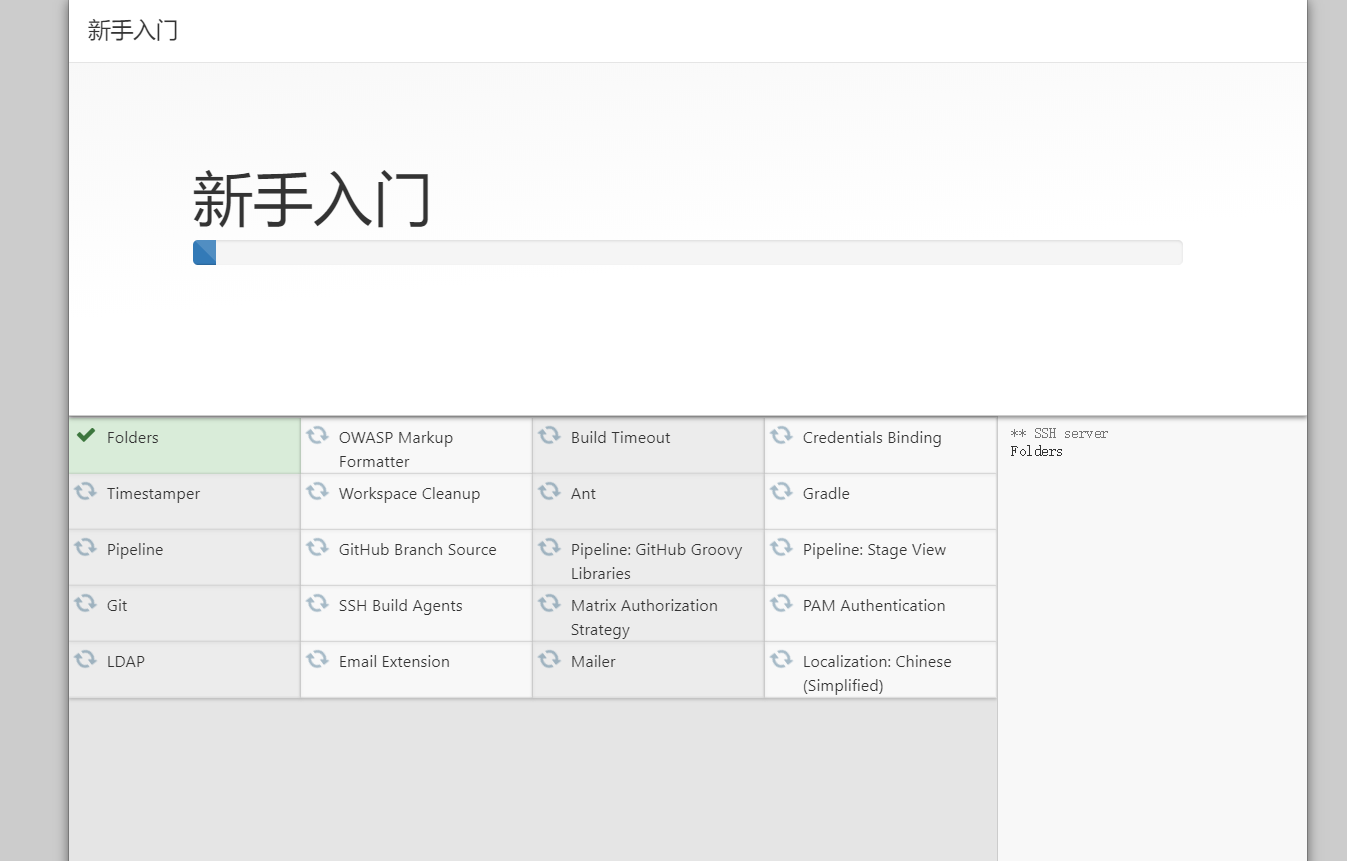Click the pending sync icon beside Build Timeout
Viewport: 1347px width, 861px height.
(549, 435)
